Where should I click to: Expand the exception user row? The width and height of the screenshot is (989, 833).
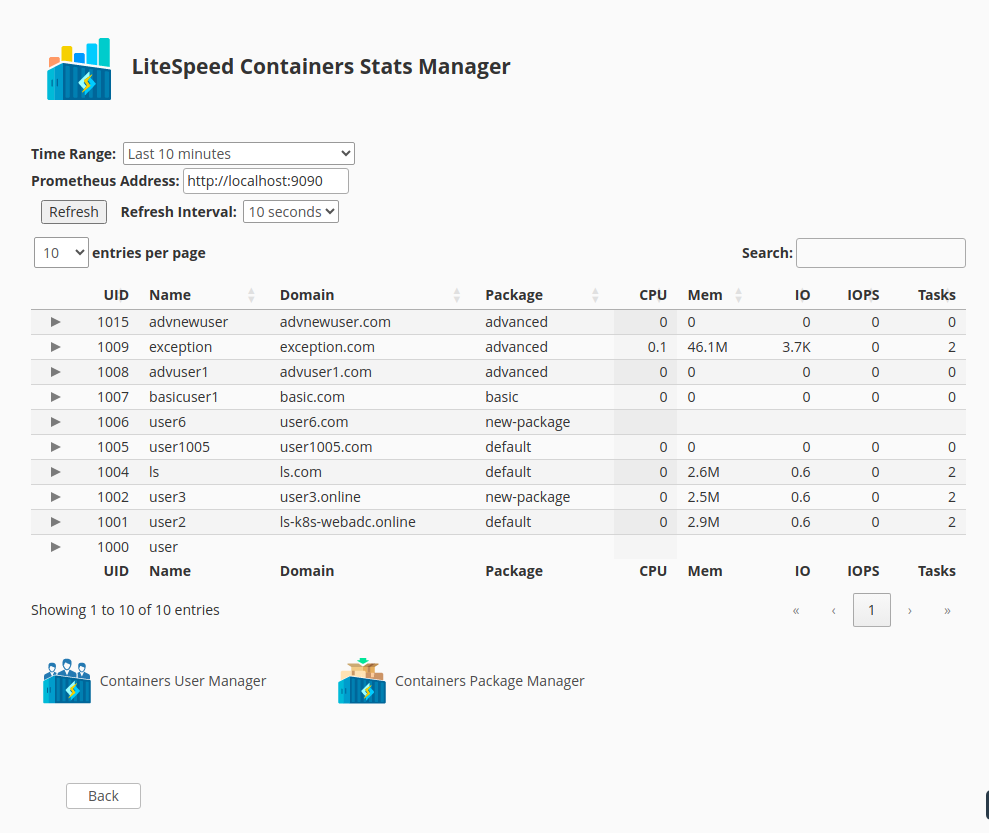[x=56, y=347]
